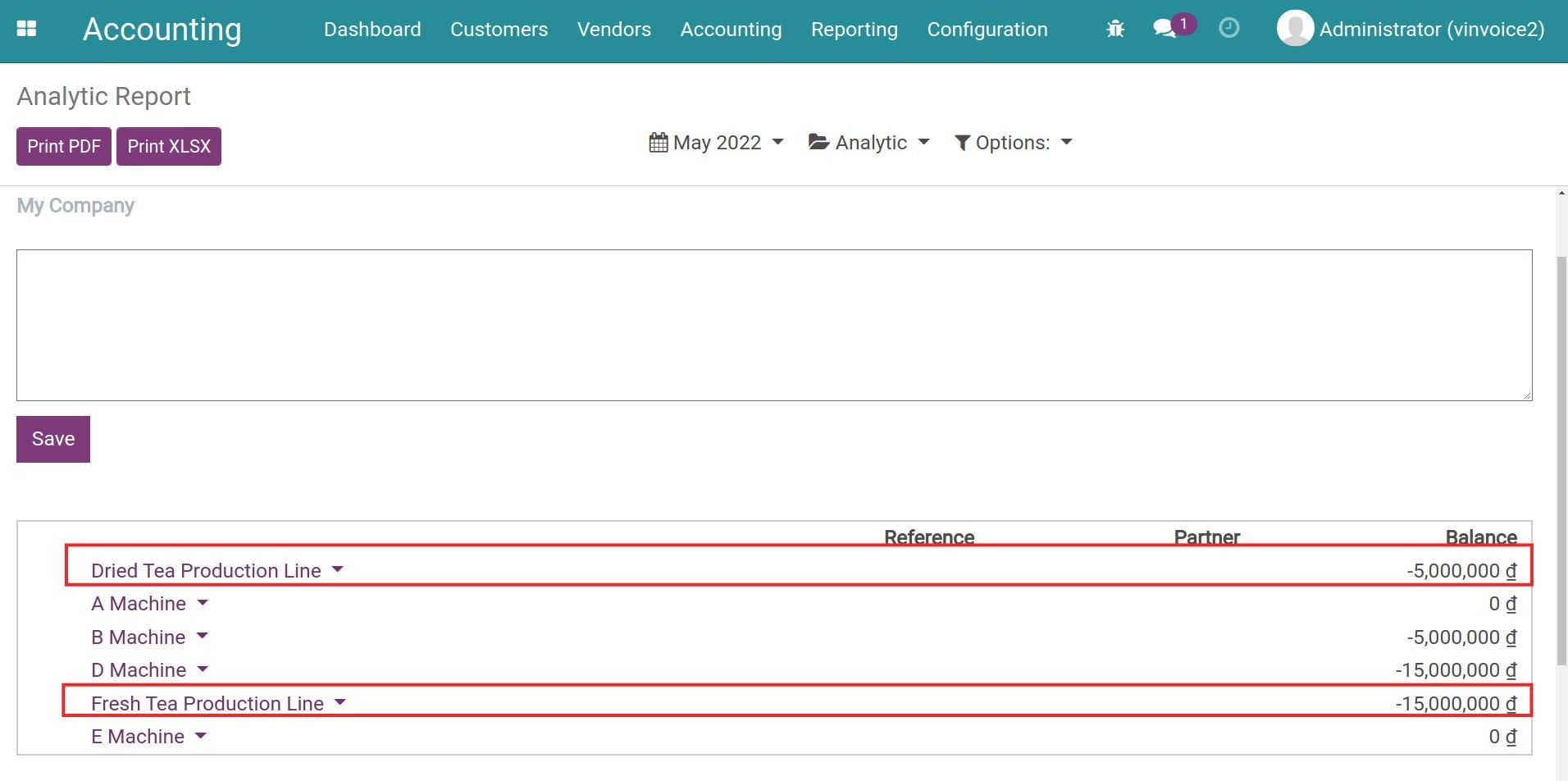Click the Print XLSX button
Image resolution: width=1568 pixels, height=781 pixels.
click(168, 146)
